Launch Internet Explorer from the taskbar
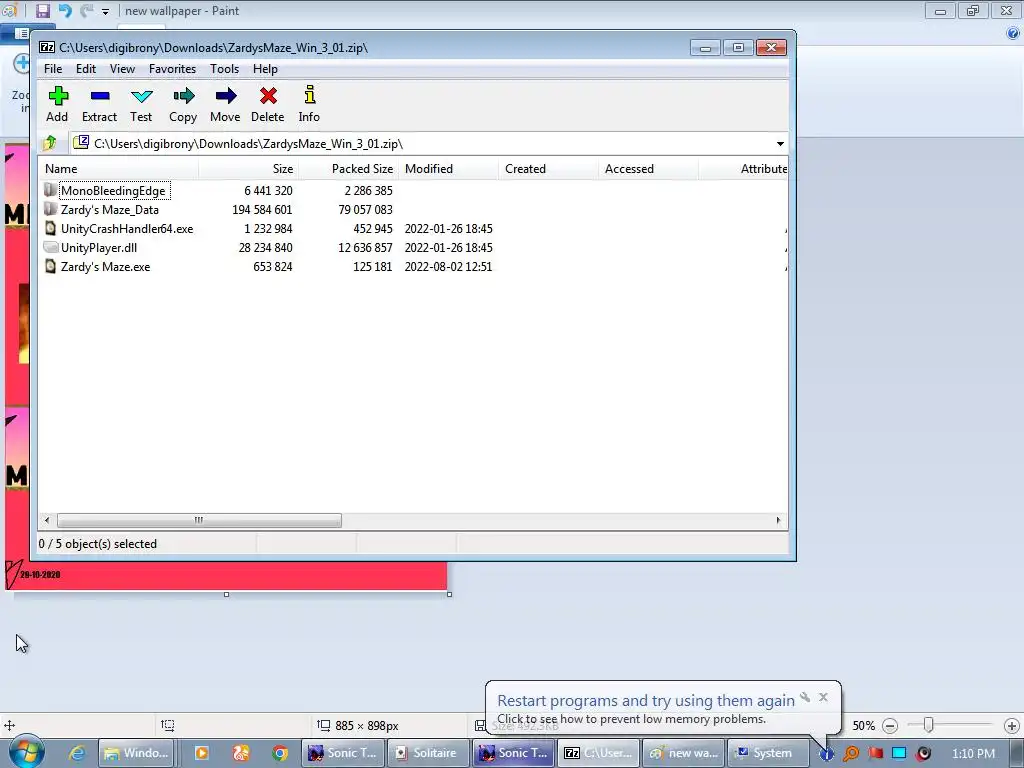Screen dimensions: 1024x768 click(77, 753)
